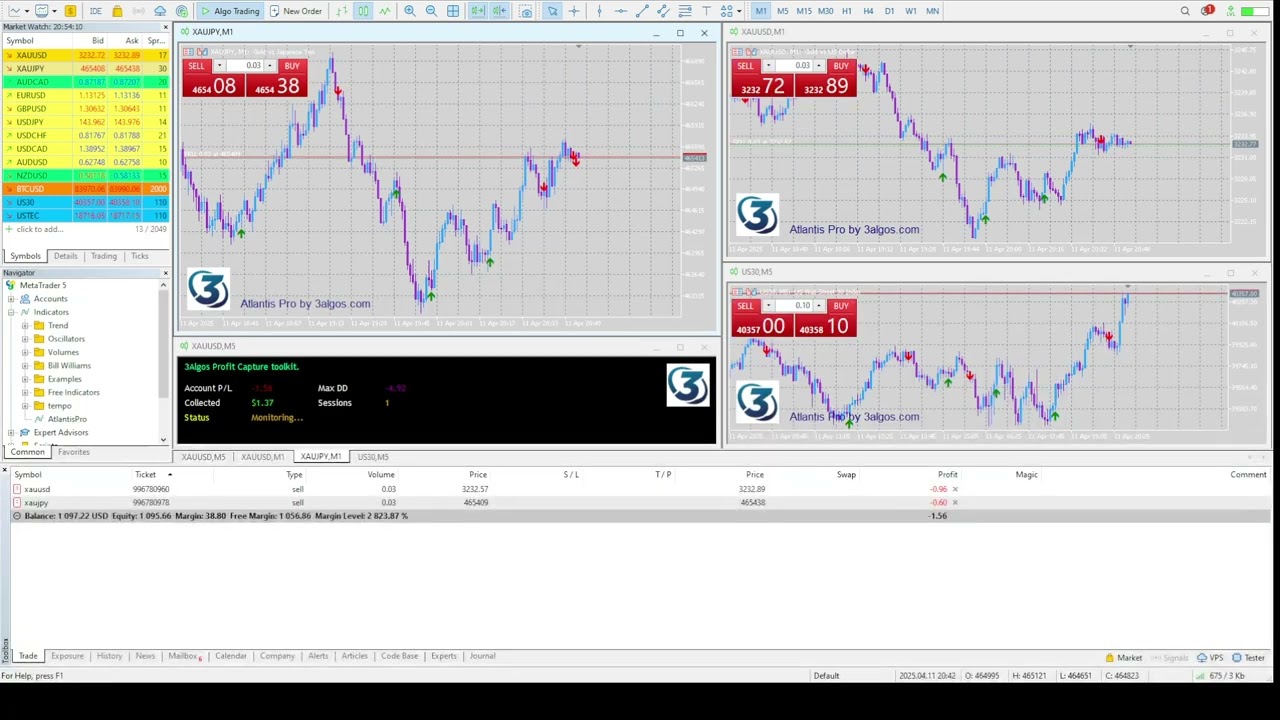
Task: Open the search magnifier icon at top right
Action: 1185,11
